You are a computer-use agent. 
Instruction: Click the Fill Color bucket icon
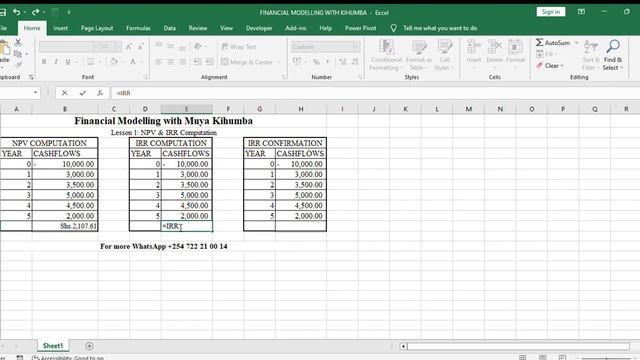[114, 62]
